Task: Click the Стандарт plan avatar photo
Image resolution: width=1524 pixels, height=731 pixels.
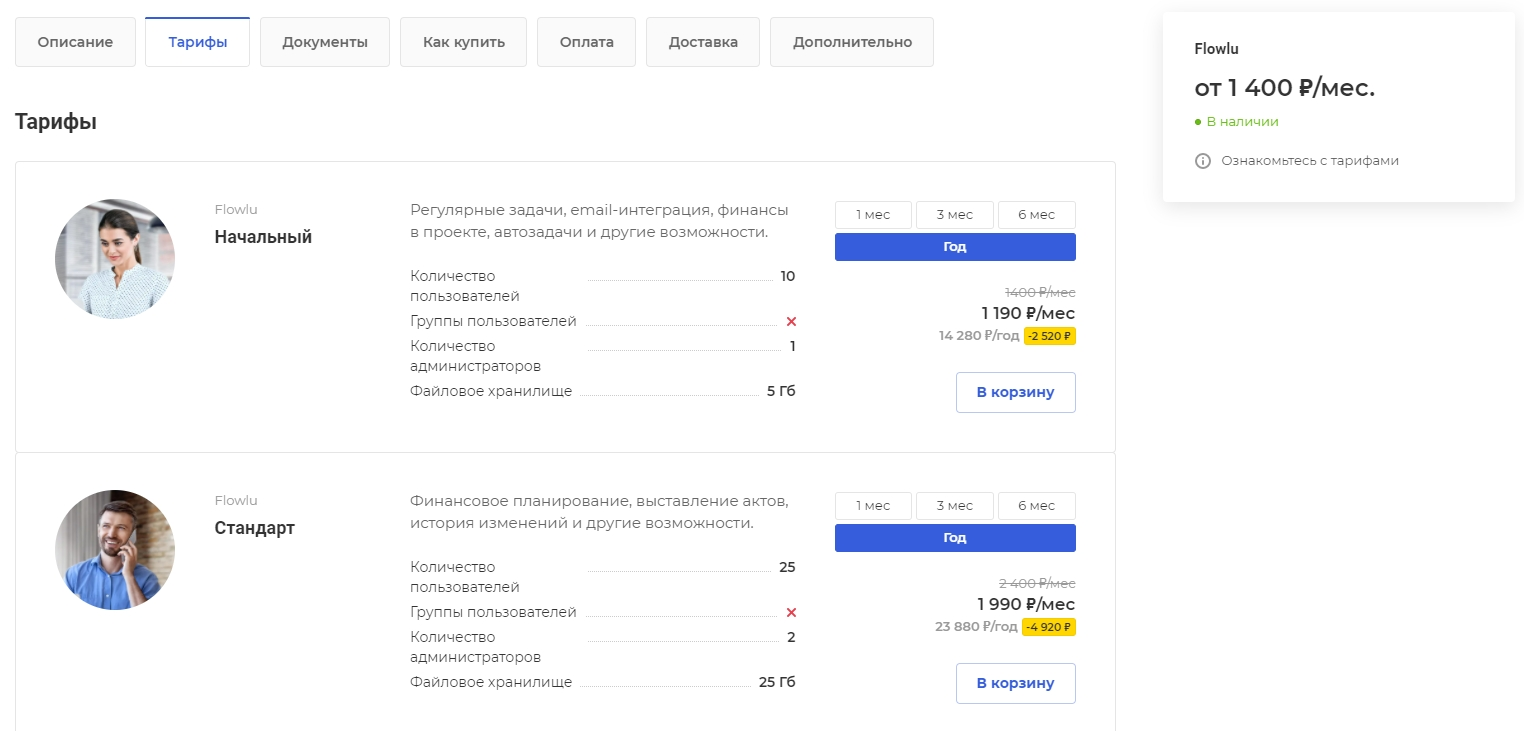Action: (x=115, y=550)
